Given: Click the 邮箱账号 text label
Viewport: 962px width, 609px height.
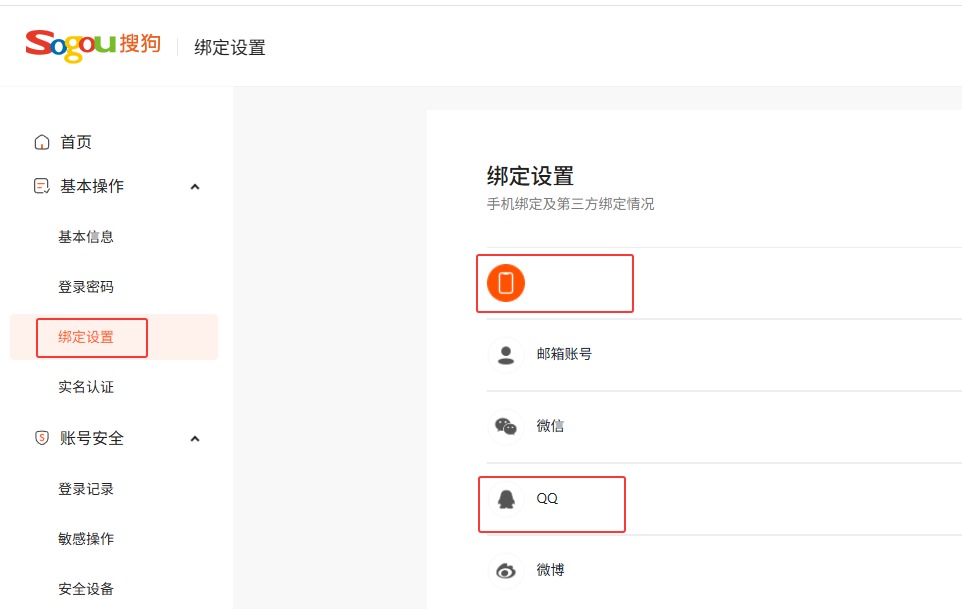Looking at the screenshot, I should coord(564,354).
